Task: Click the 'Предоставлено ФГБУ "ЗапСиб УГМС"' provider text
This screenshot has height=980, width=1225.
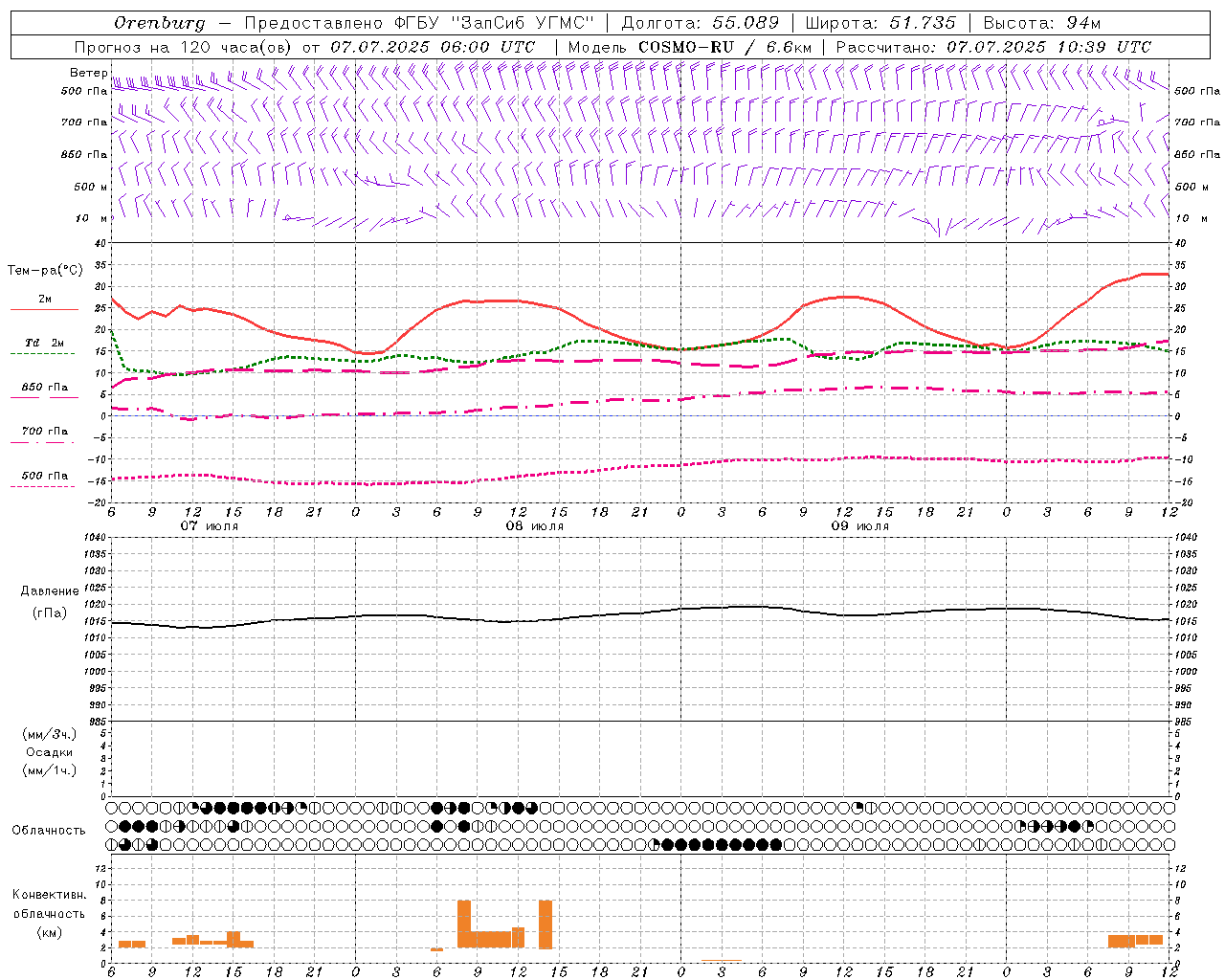Action: click(419, 23)
